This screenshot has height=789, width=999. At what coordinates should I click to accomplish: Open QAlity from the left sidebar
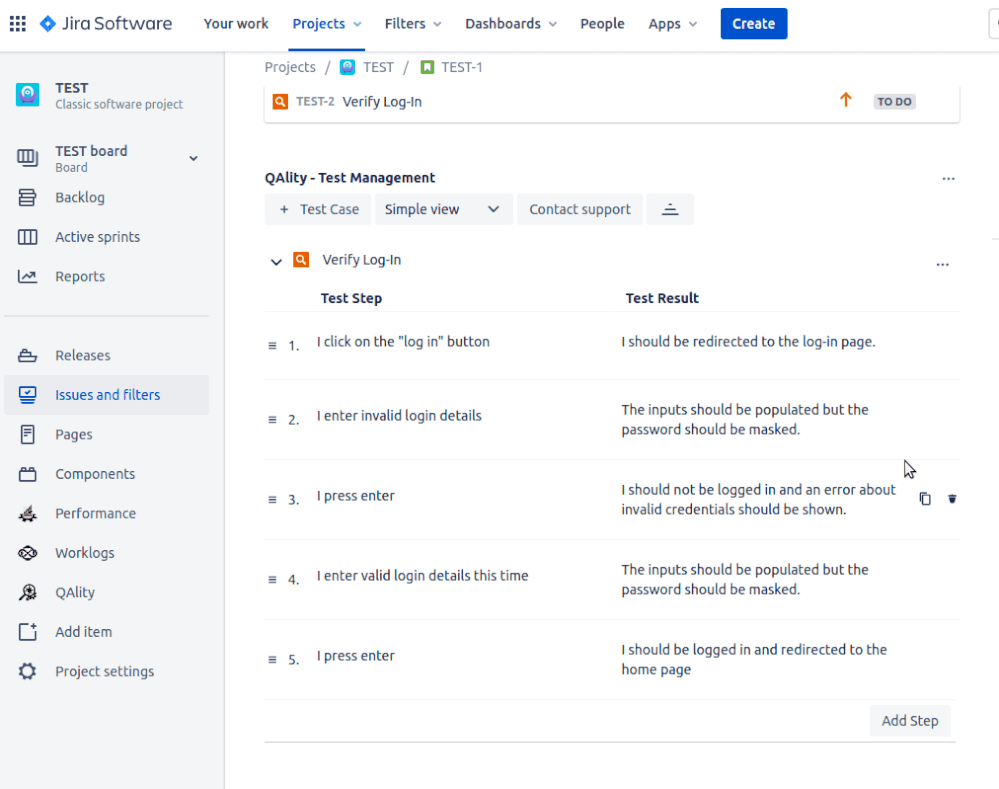coord(74,591)
